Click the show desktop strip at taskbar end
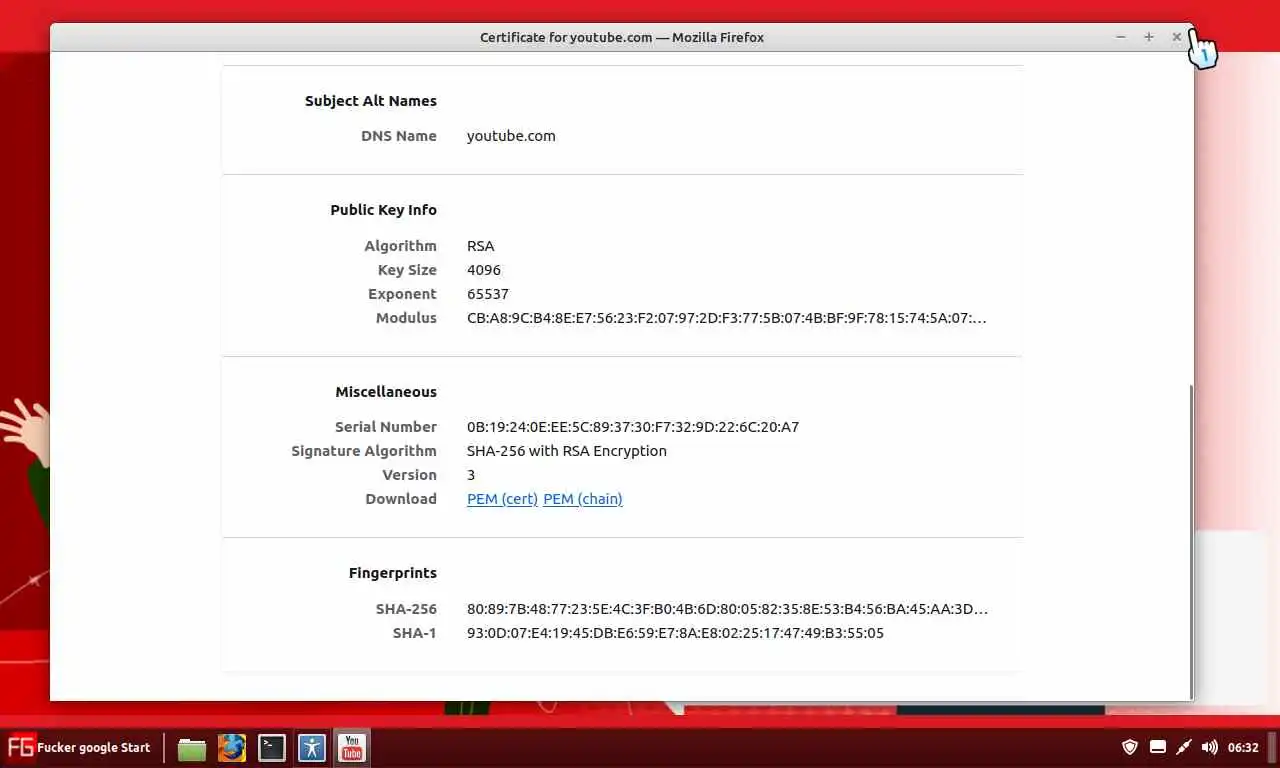The width and height of the screenshot is (1280, 768). pyautogui.click(x=1273, y=747)
